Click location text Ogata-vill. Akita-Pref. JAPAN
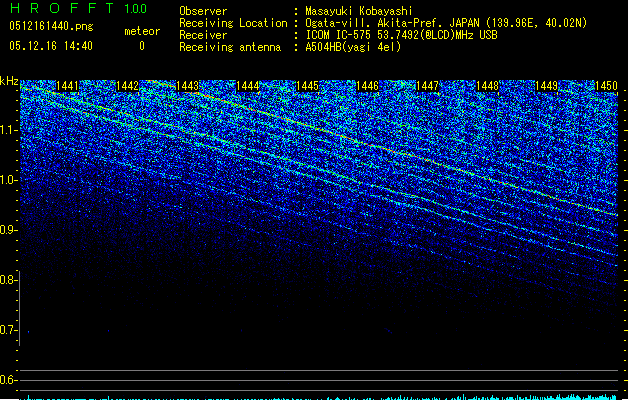629x400 pixels. click(392, 23)
